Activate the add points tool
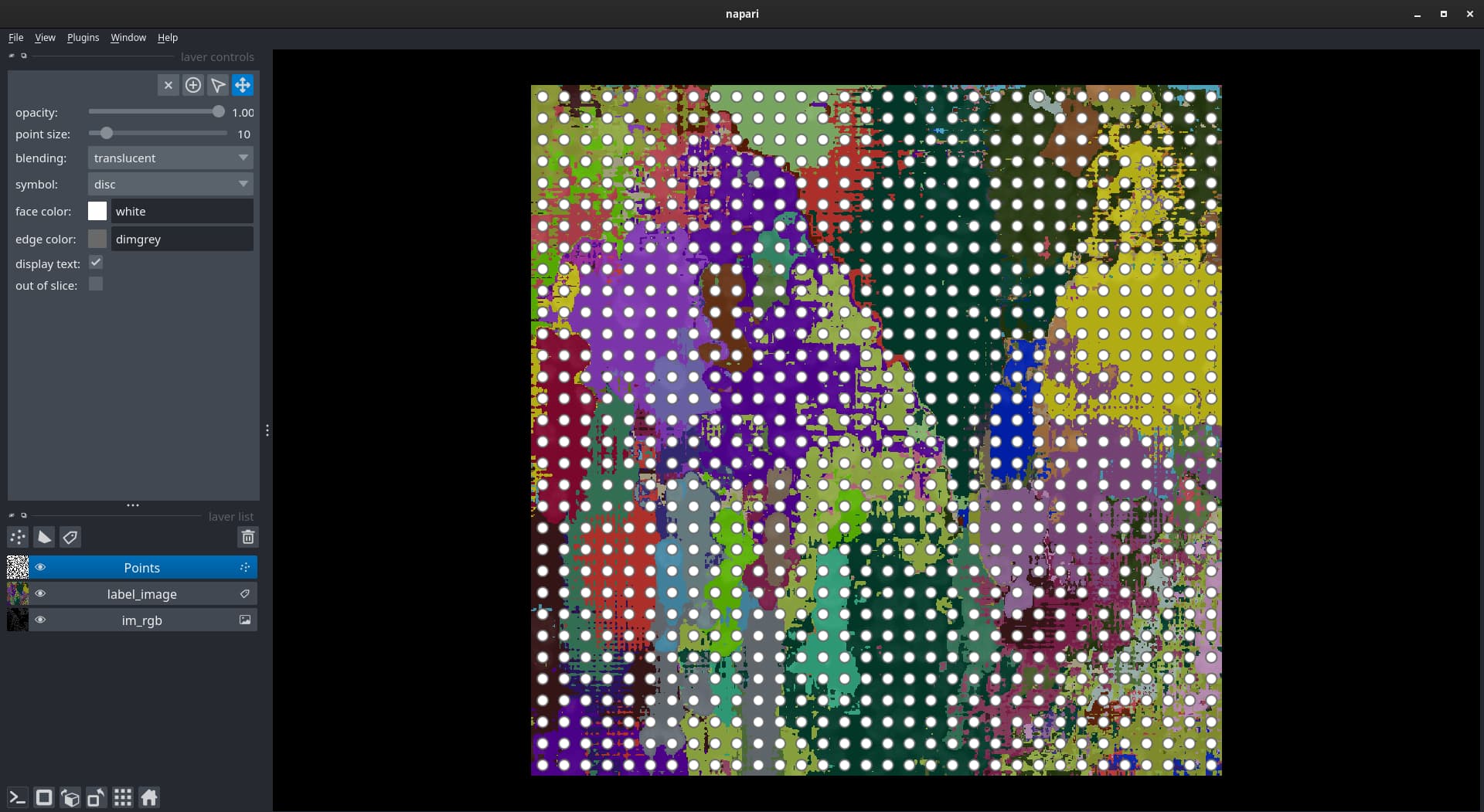This screenshot has width=1484, height=812. 193,85
